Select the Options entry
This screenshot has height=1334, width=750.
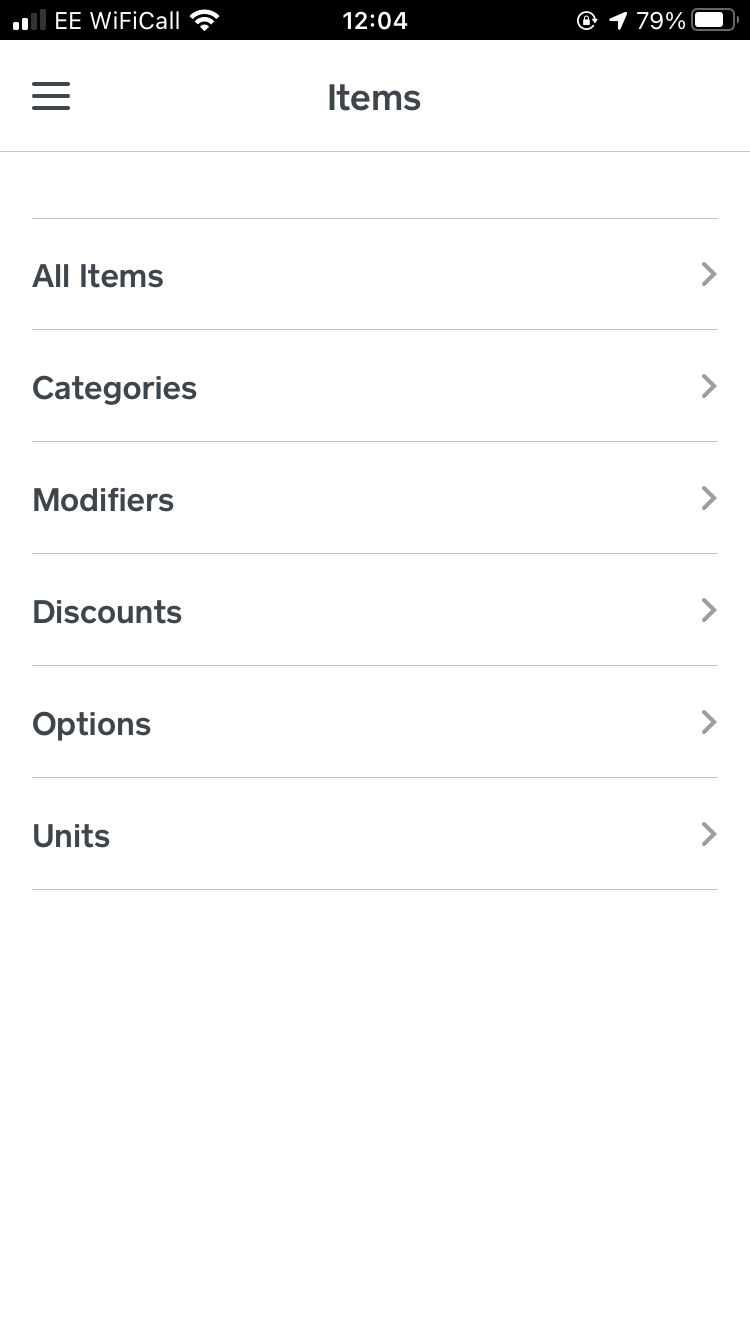pyautogui.click(x=375, y=723)
